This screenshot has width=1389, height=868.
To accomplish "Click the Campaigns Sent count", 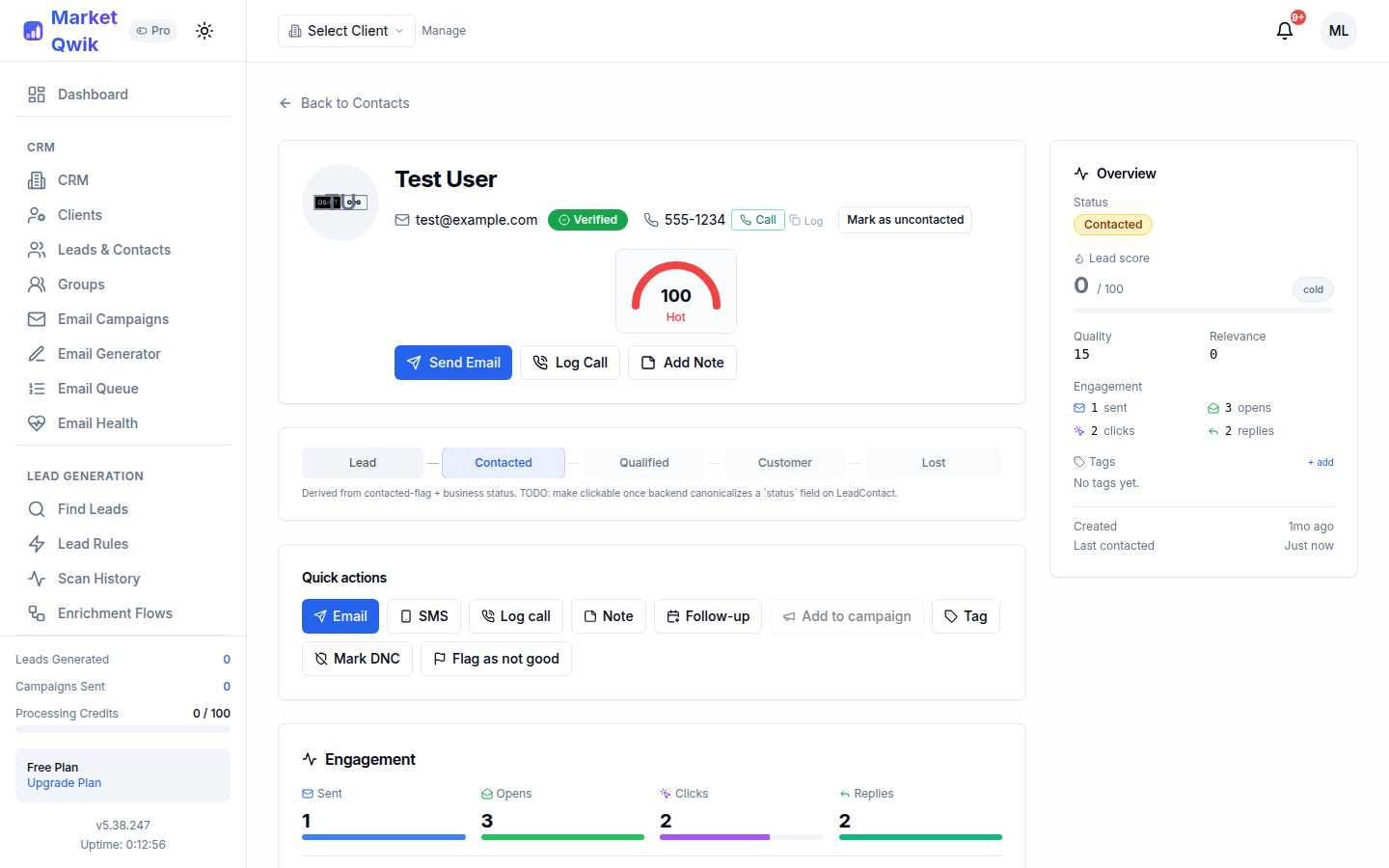I will click(x=227, y=687).
